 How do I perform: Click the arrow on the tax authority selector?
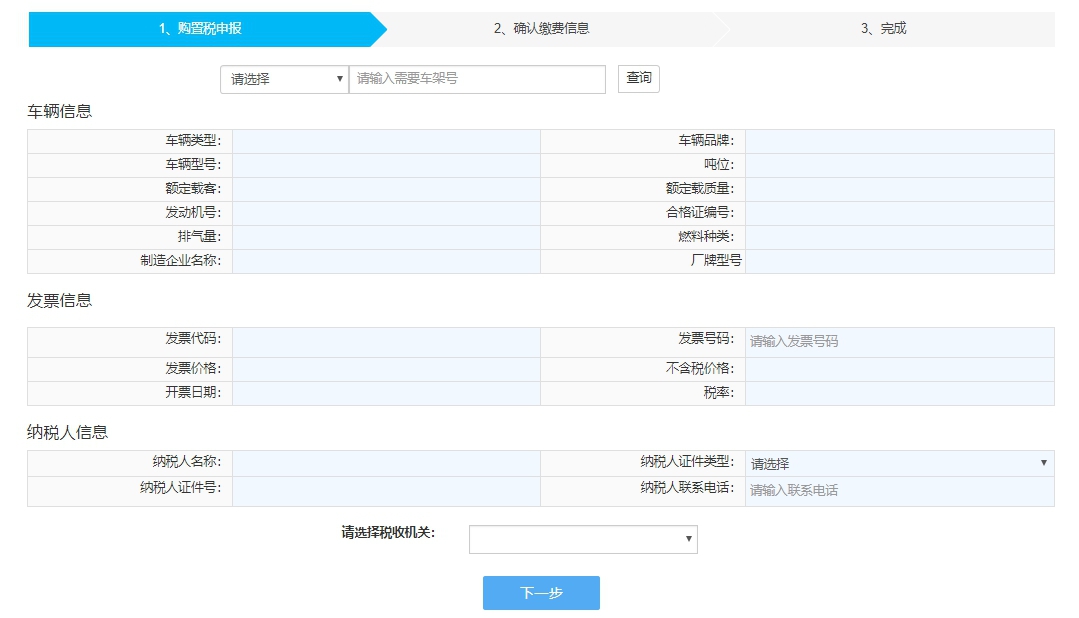tap(688, 539)
